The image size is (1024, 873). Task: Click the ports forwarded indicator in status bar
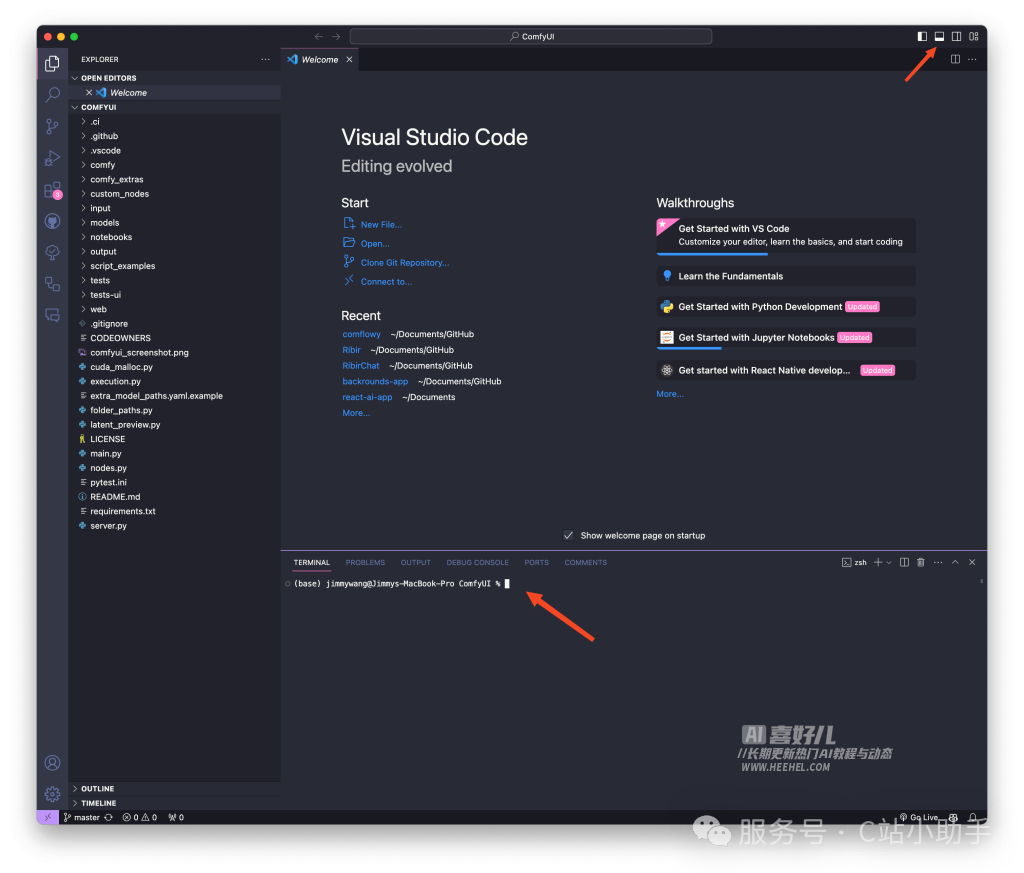(x=176, y=817)
